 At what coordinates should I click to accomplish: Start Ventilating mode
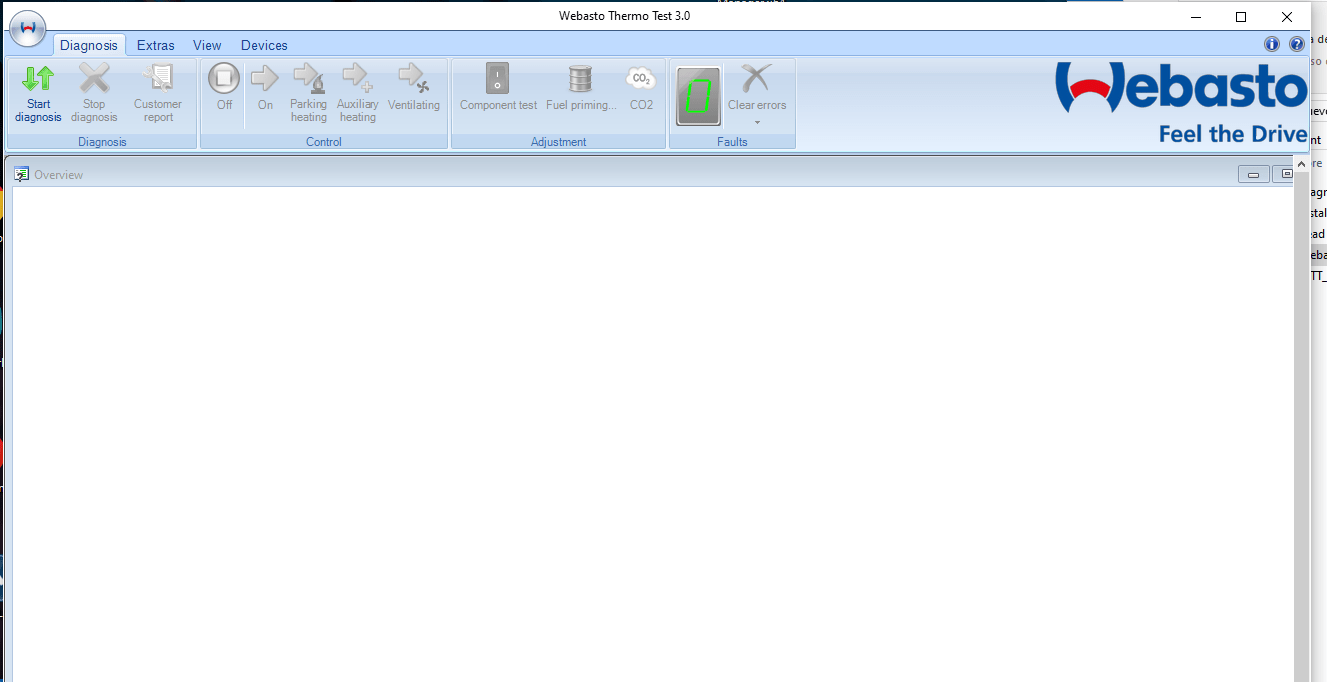pyautogui.click(x=413, y=79)
